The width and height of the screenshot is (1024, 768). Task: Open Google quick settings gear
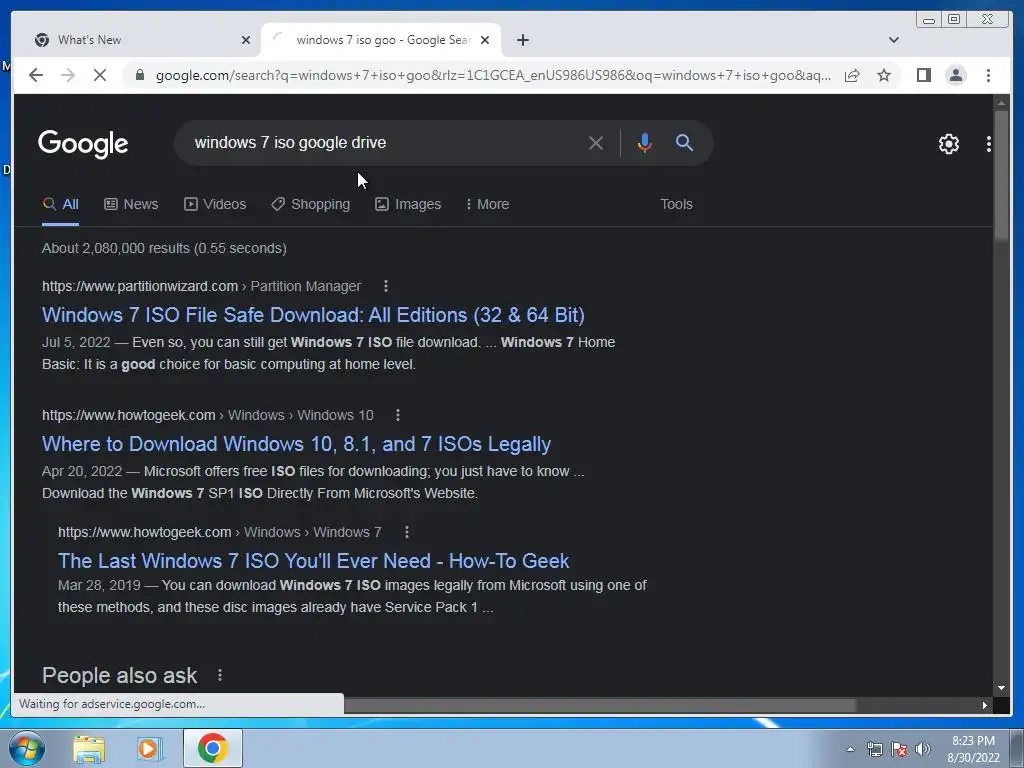tap(948, 144)
